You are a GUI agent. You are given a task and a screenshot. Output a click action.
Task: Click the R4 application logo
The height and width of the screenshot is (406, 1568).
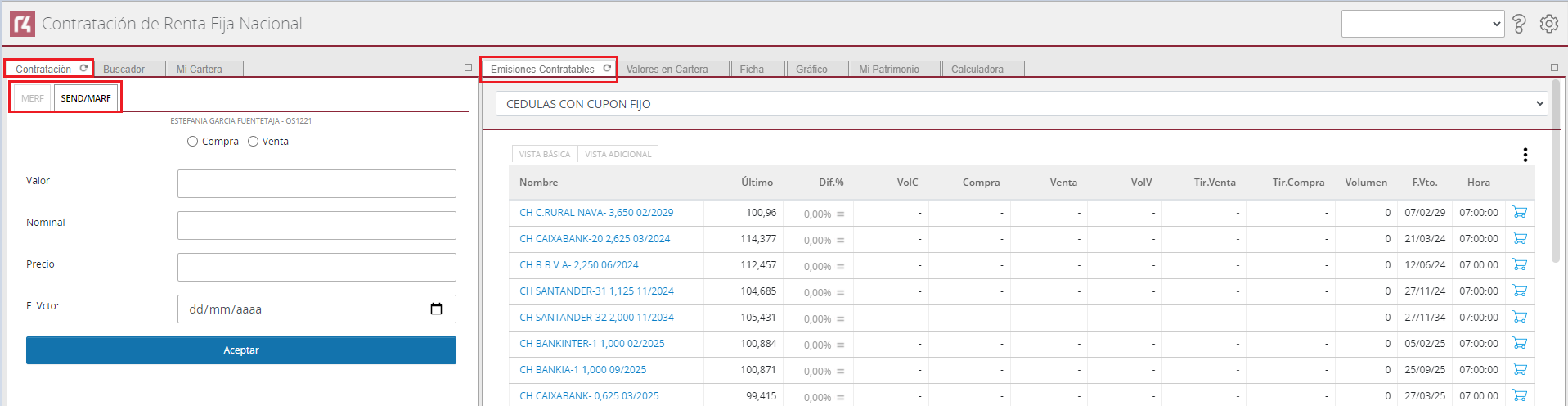[22, 25]
